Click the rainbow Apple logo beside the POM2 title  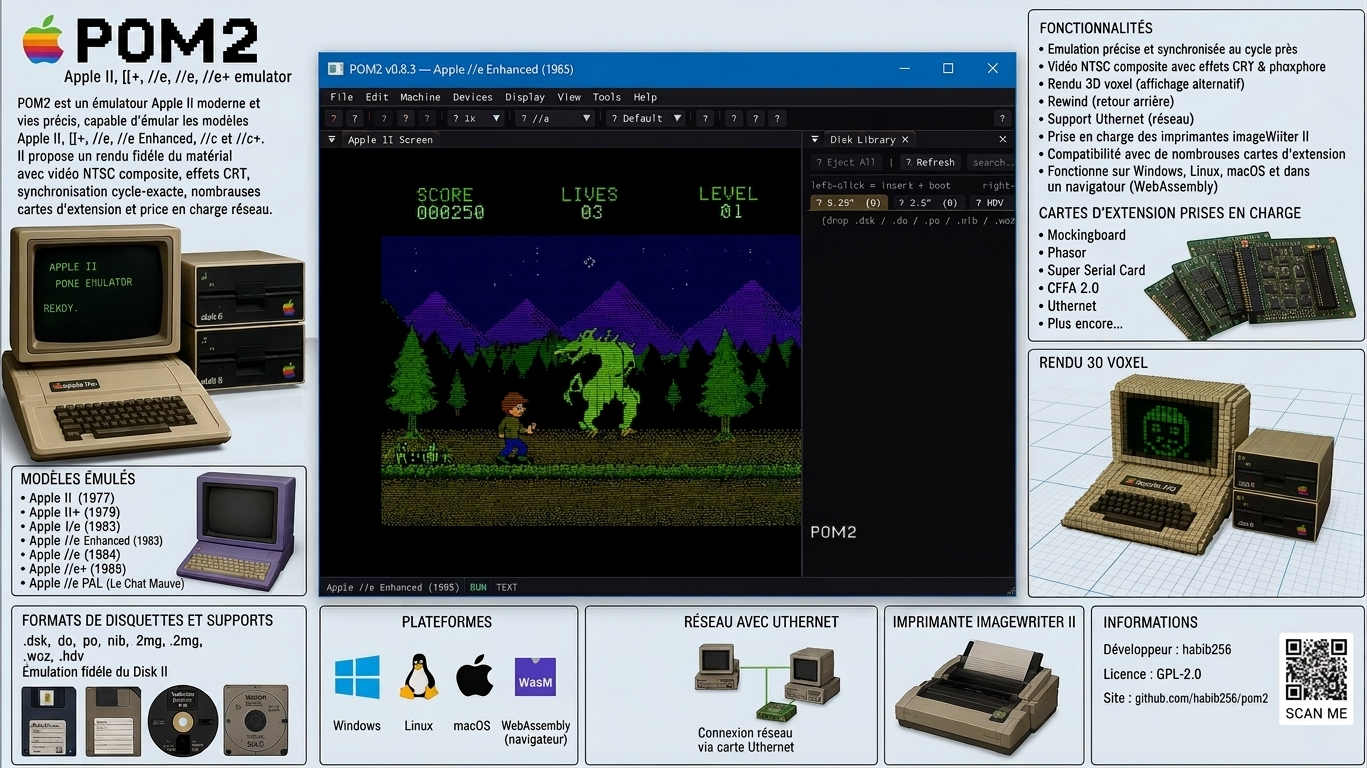point(44,40)
